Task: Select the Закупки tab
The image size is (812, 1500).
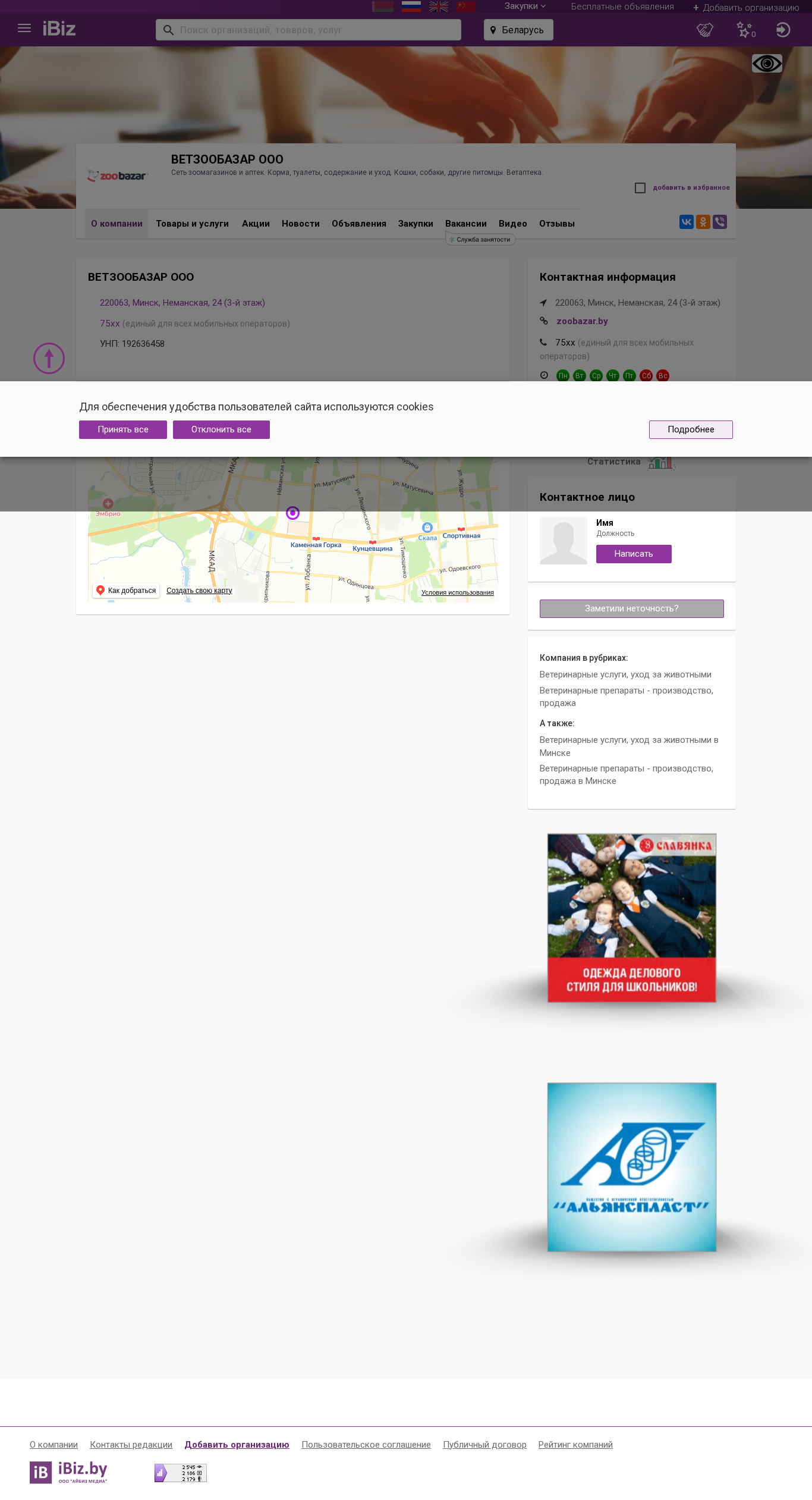Action: pos(416,224)
